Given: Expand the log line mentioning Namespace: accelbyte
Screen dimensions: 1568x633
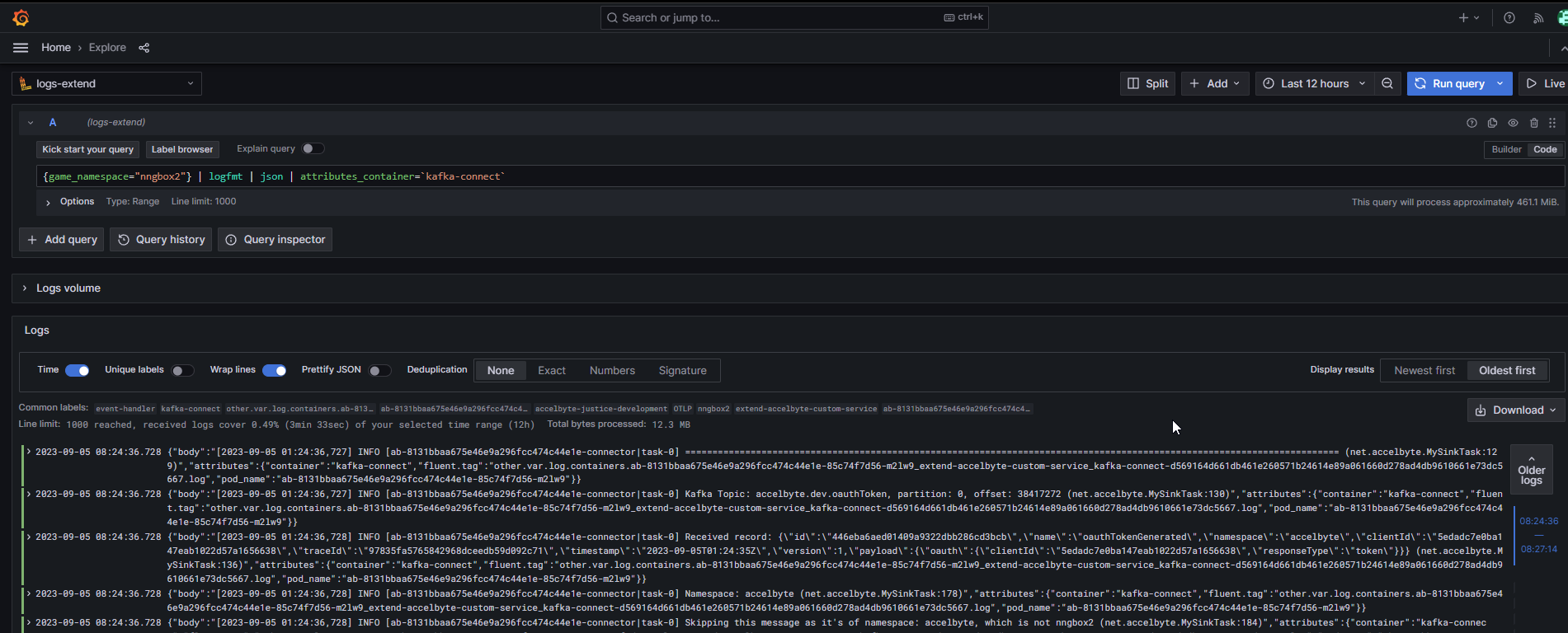Looking at the screenshot, I should [x=29, y=593].
